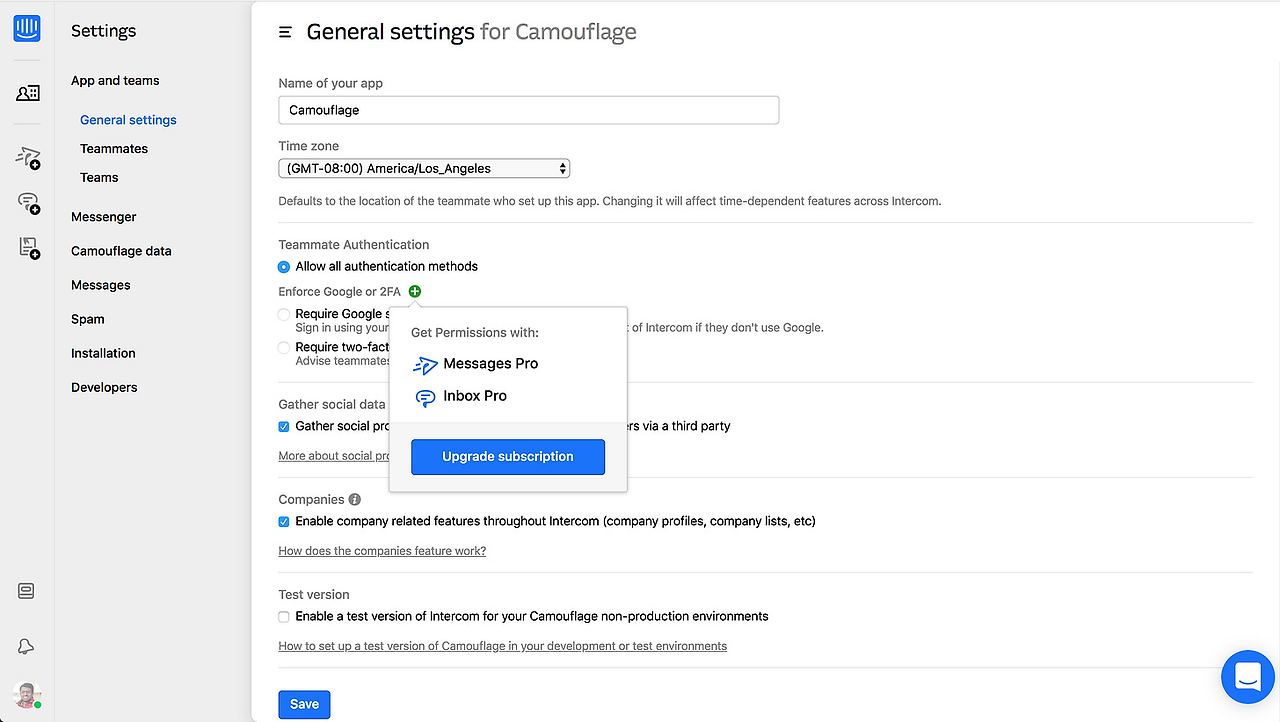This screenshot has width=1280, height=722.
Task: Uncheck Enable company related features checkbox
Action: pos(284,521)
